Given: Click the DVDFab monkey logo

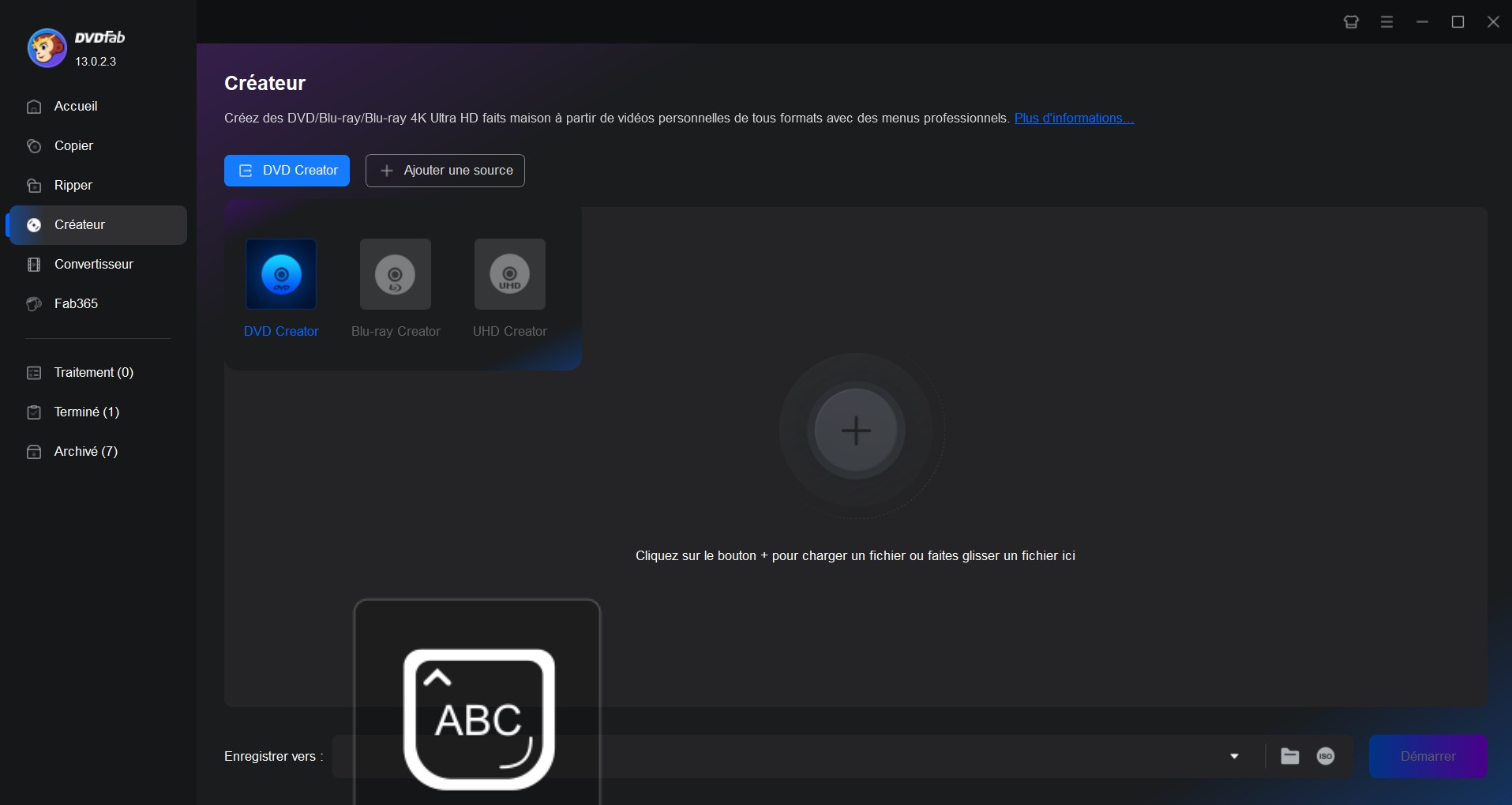Looking at the screenshot, I should point(47,48).
